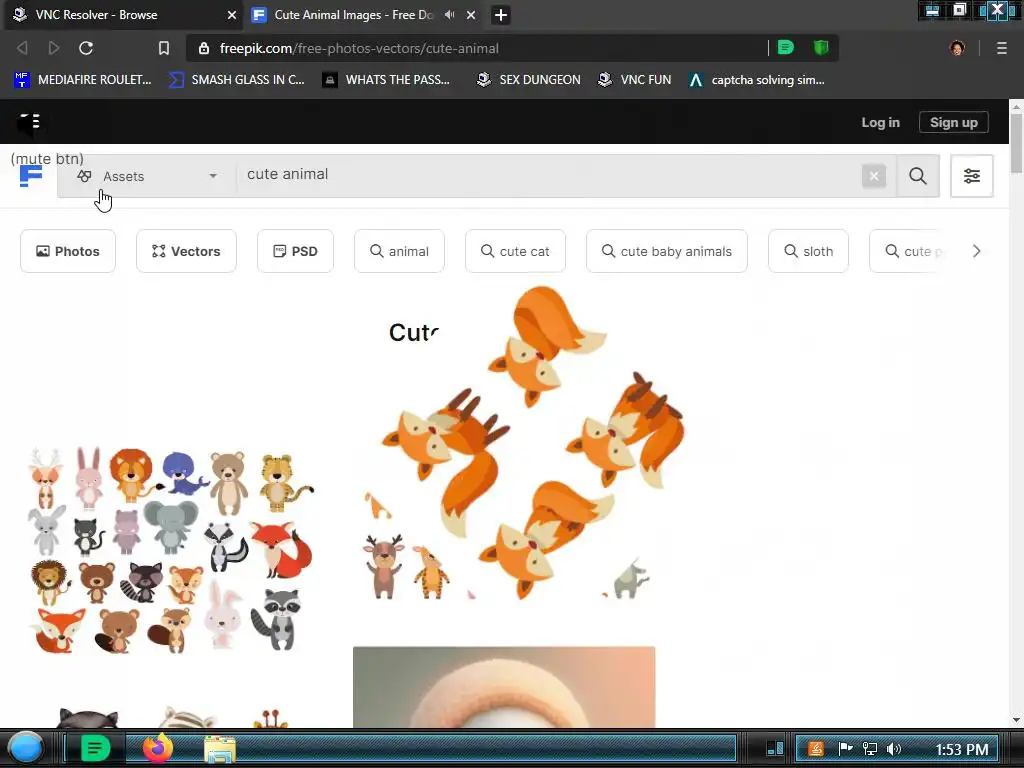Select the 'animal' related search chip
This screenshot has height=768, width=1024.
(399, 251)
